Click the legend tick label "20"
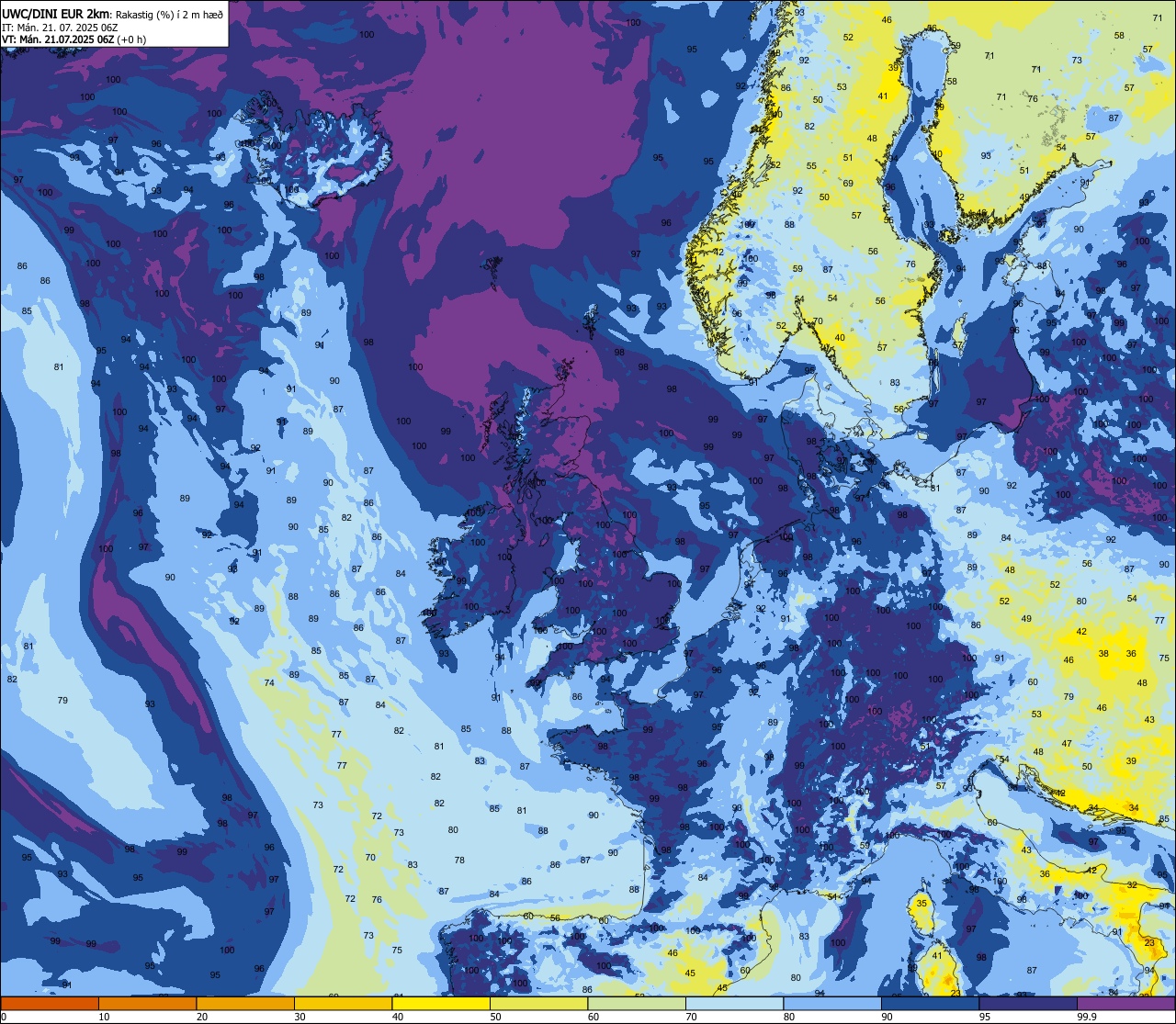Viewport: 1176px width, 1024px height. pyautogui.click(x=202, y=1017)
